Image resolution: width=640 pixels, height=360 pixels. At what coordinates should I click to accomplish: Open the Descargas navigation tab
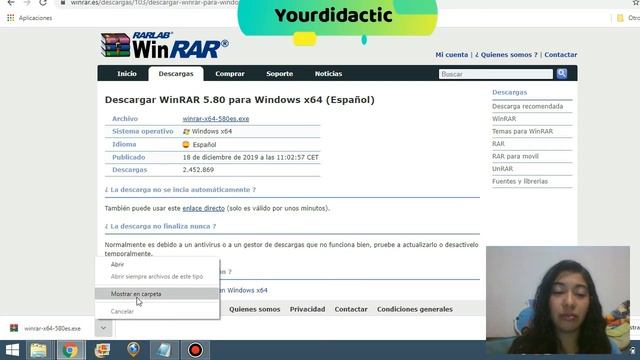tap(176, 74)
